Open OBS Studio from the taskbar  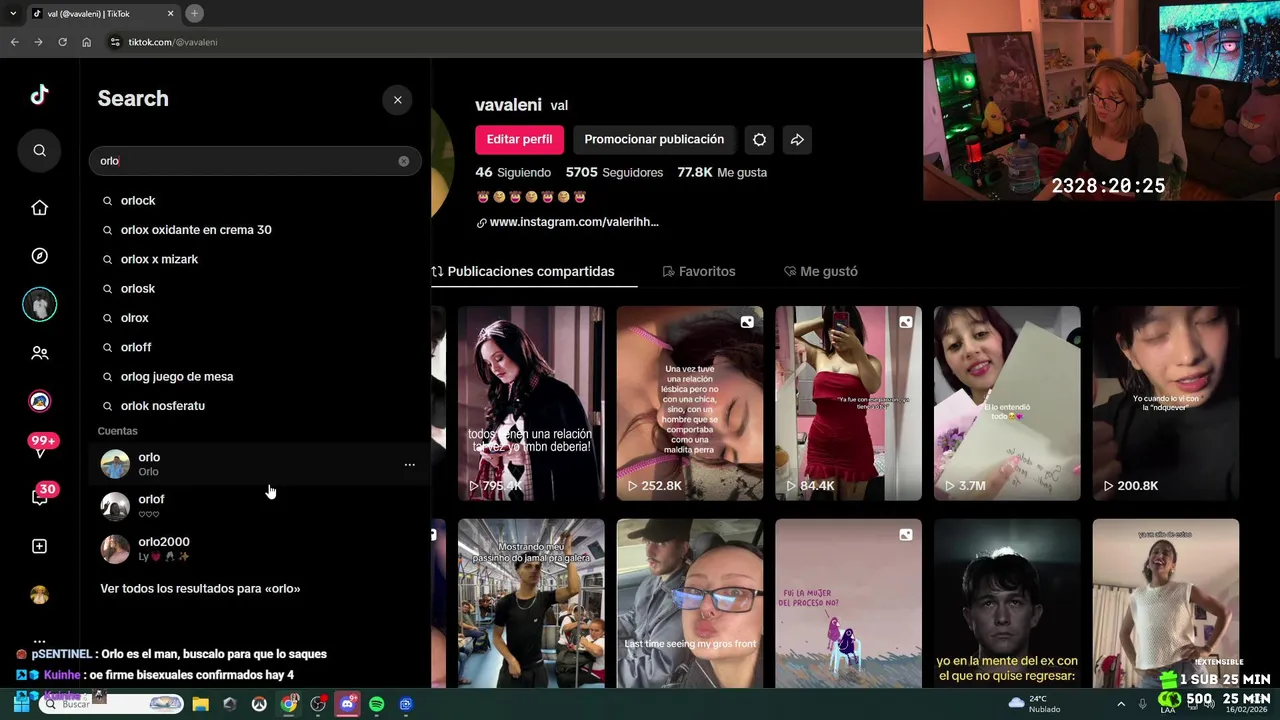coord(318,704)
